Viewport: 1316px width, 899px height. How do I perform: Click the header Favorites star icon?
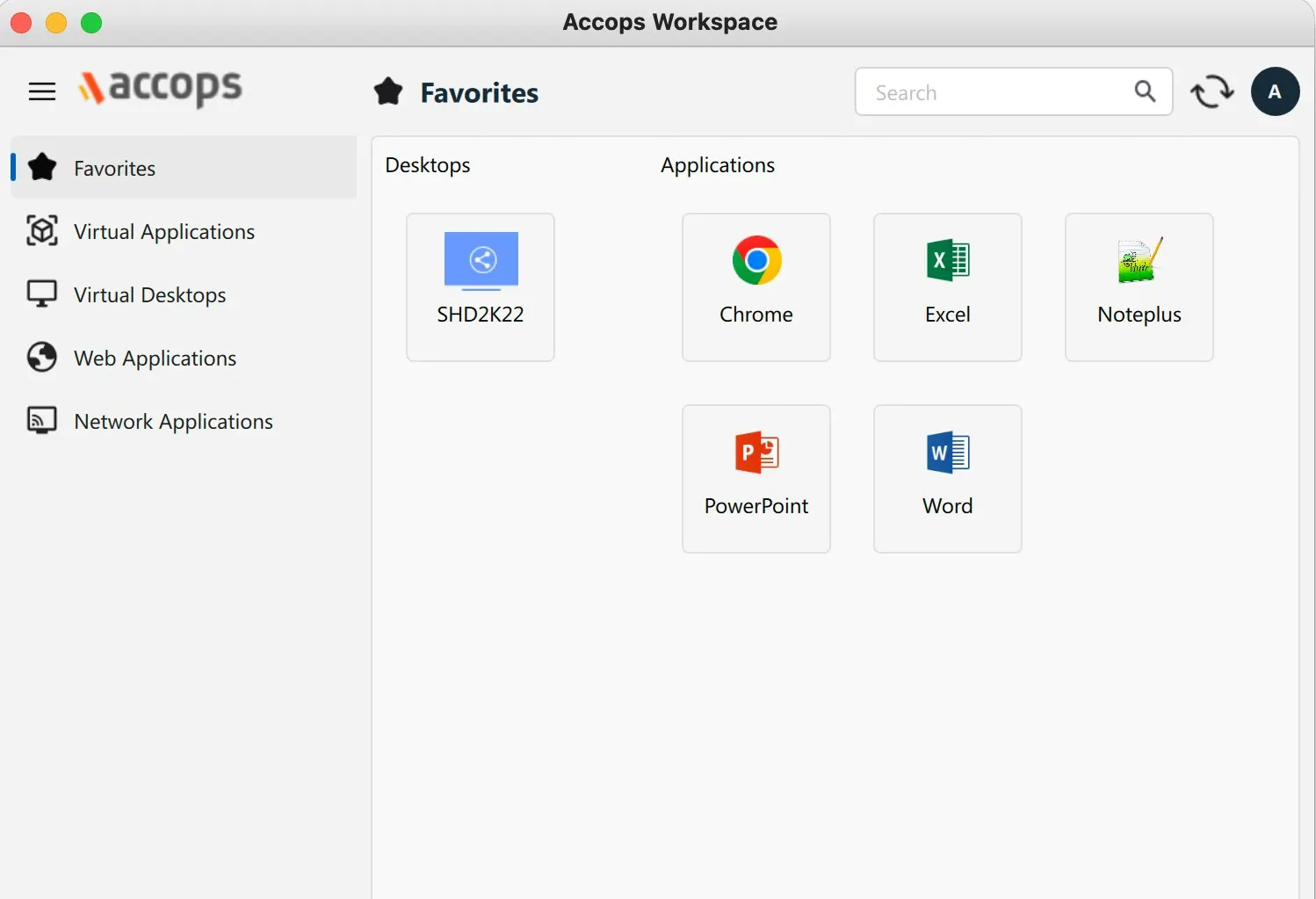(388, 91)
